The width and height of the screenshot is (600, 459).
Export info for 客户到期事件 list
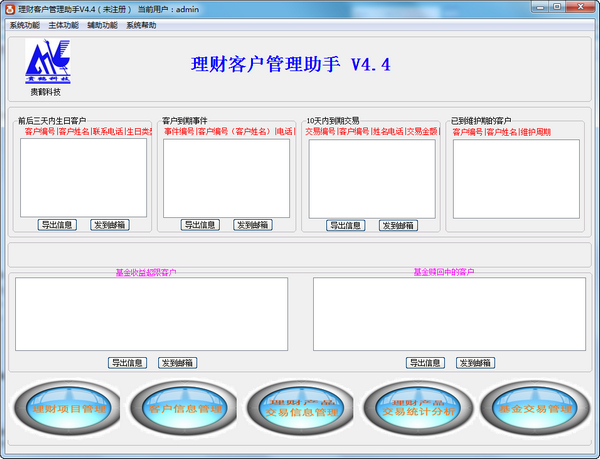(x=200, y=225)
